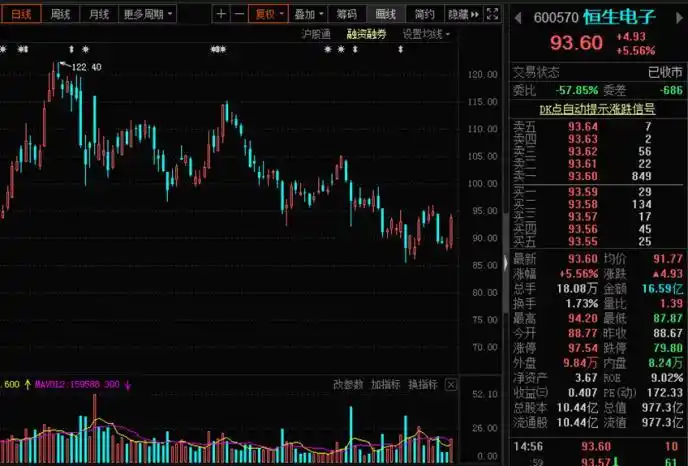Click the magenta down arrow after MAVOL2 value
Screen dimensions: 688x466
click(x=128, y=385)
